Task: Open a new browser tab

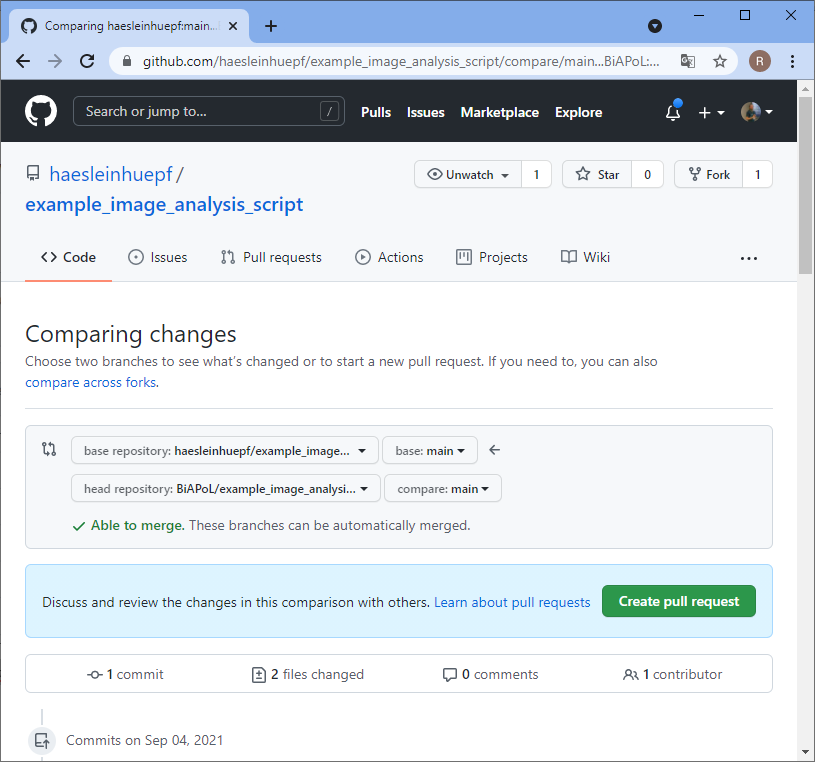Action: point(271,26)
